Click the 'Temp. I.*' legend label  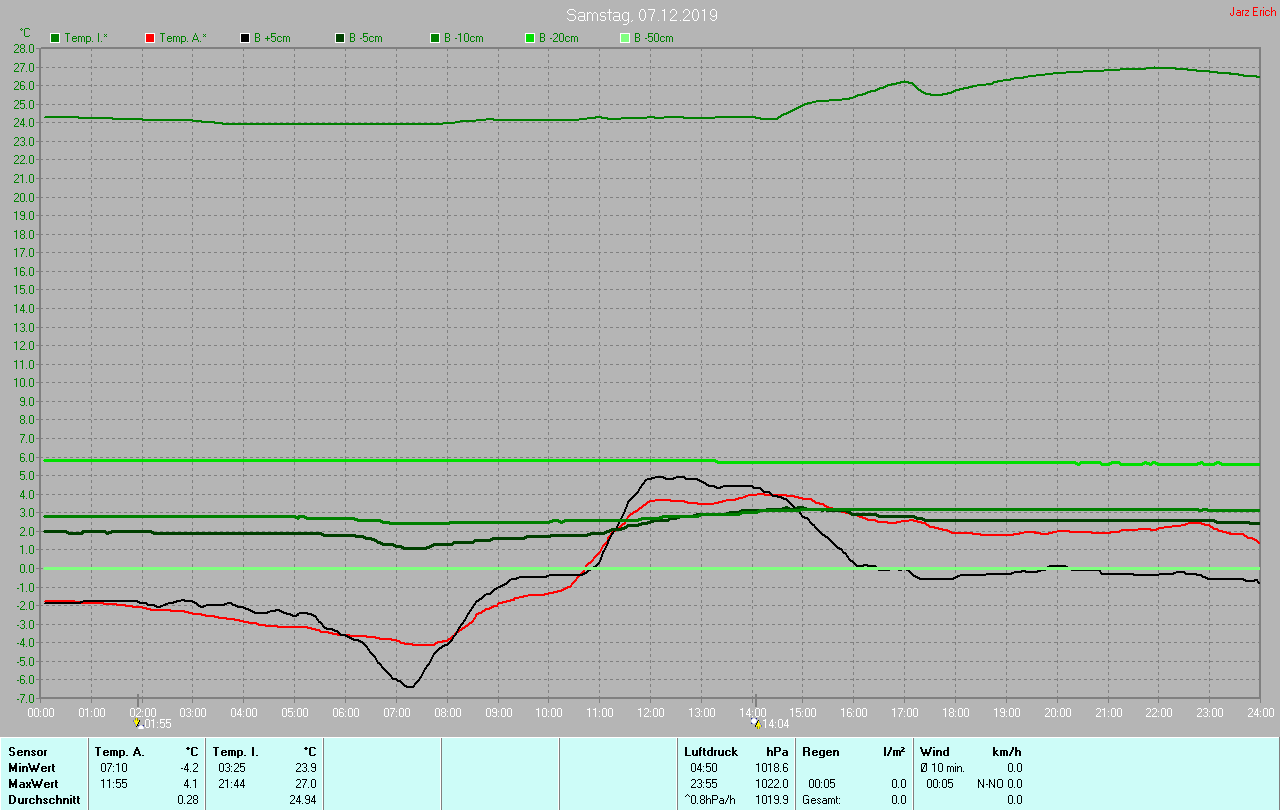pos(88,38)
